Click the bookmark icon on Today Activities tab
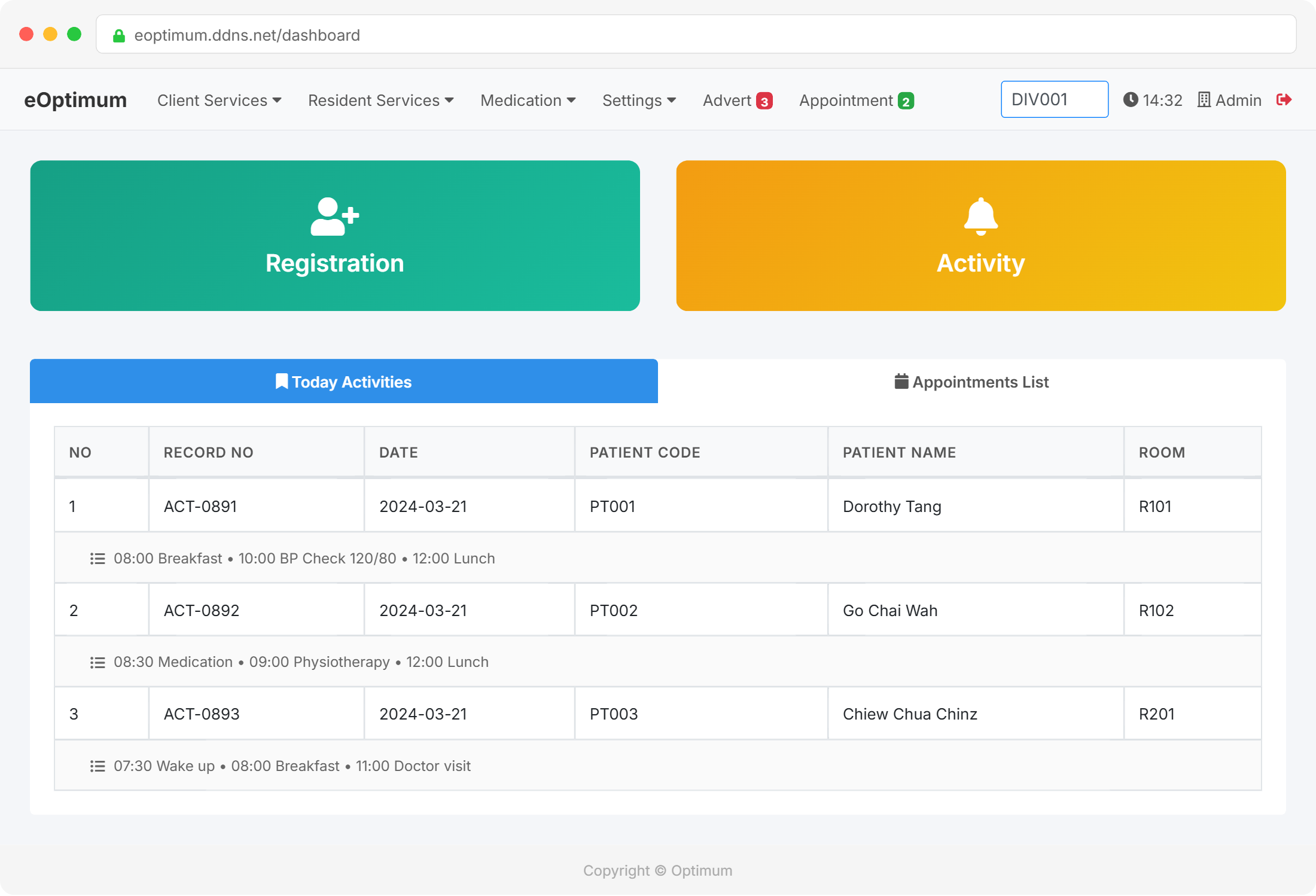1316x896 pixels. 281,381
